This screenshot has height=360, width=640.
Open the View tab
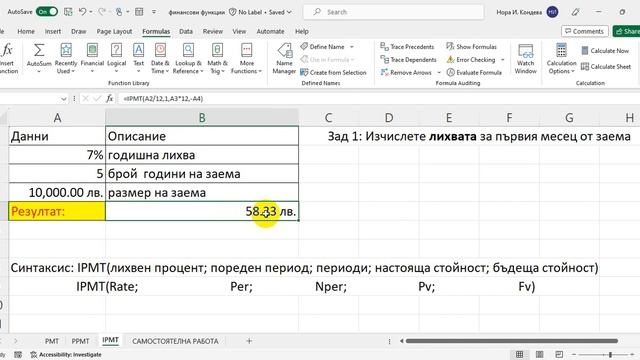(239, 31)
